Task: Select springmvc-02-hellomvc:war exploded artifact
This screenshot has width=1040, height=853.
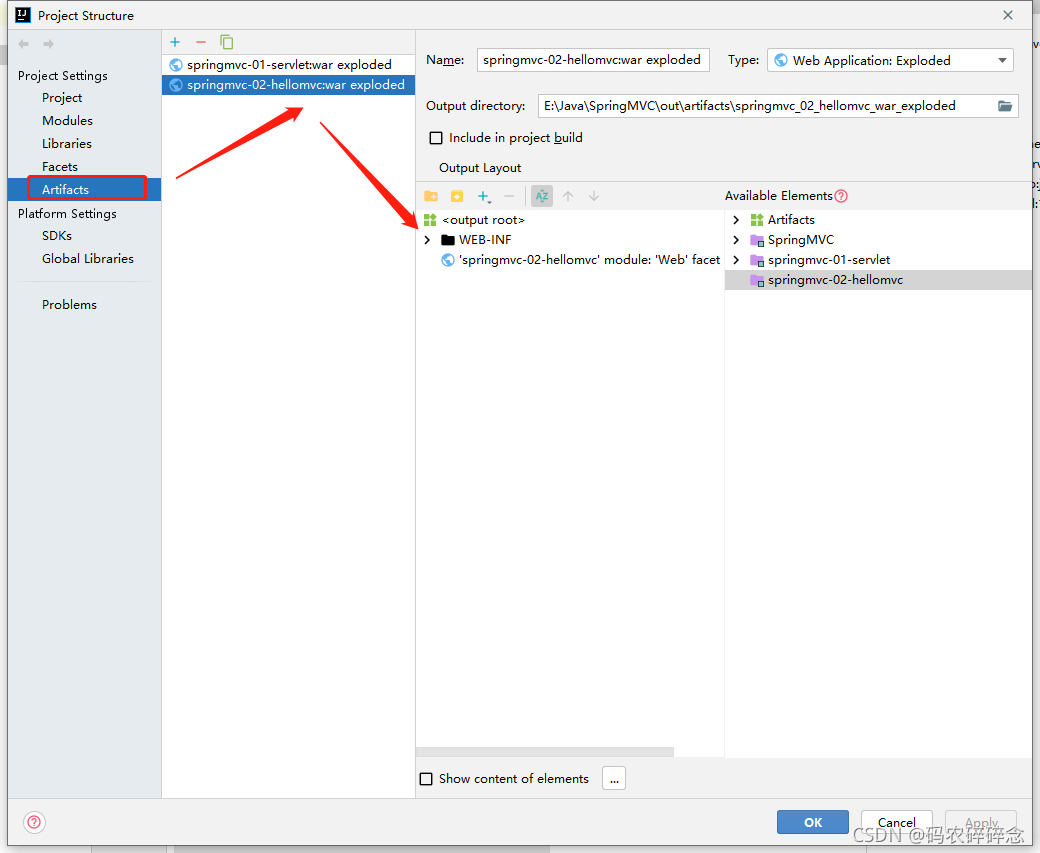Action: coord(289,85)
